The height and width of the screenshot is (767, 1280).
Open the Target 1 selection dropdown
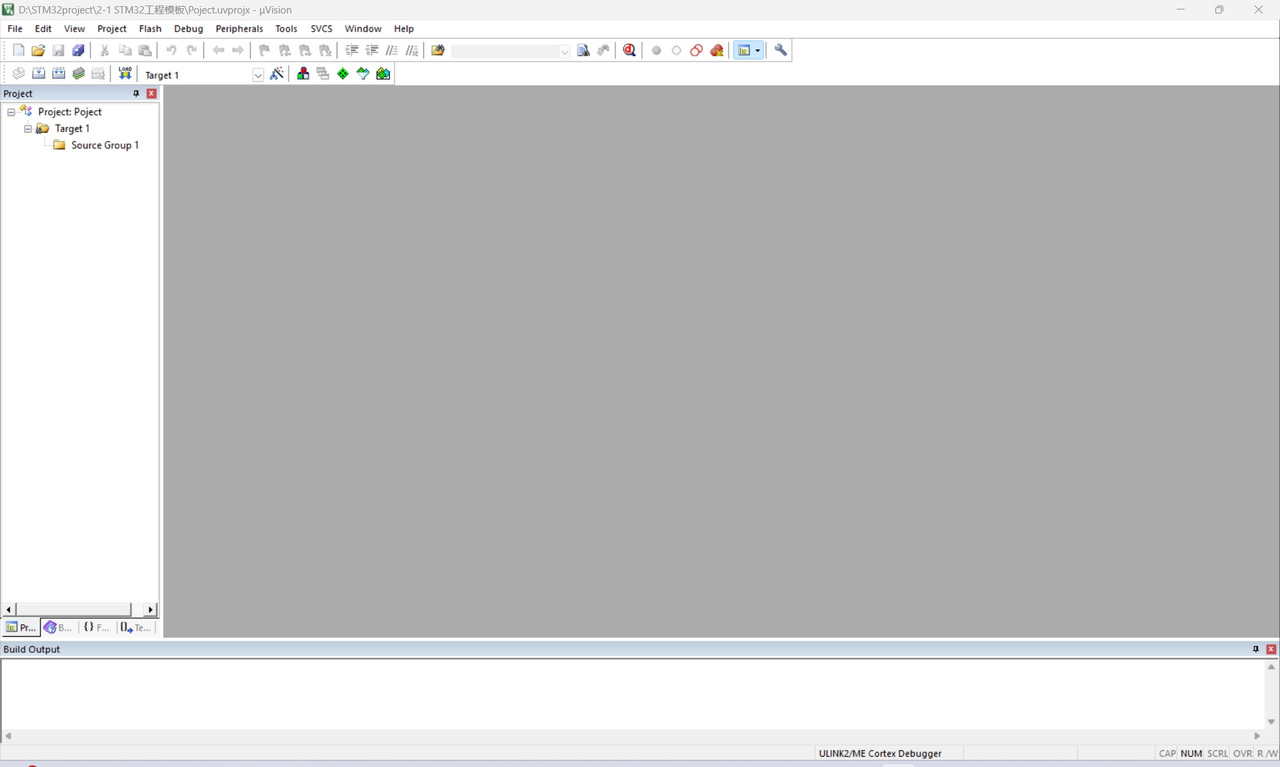click(x=257, y=75)
